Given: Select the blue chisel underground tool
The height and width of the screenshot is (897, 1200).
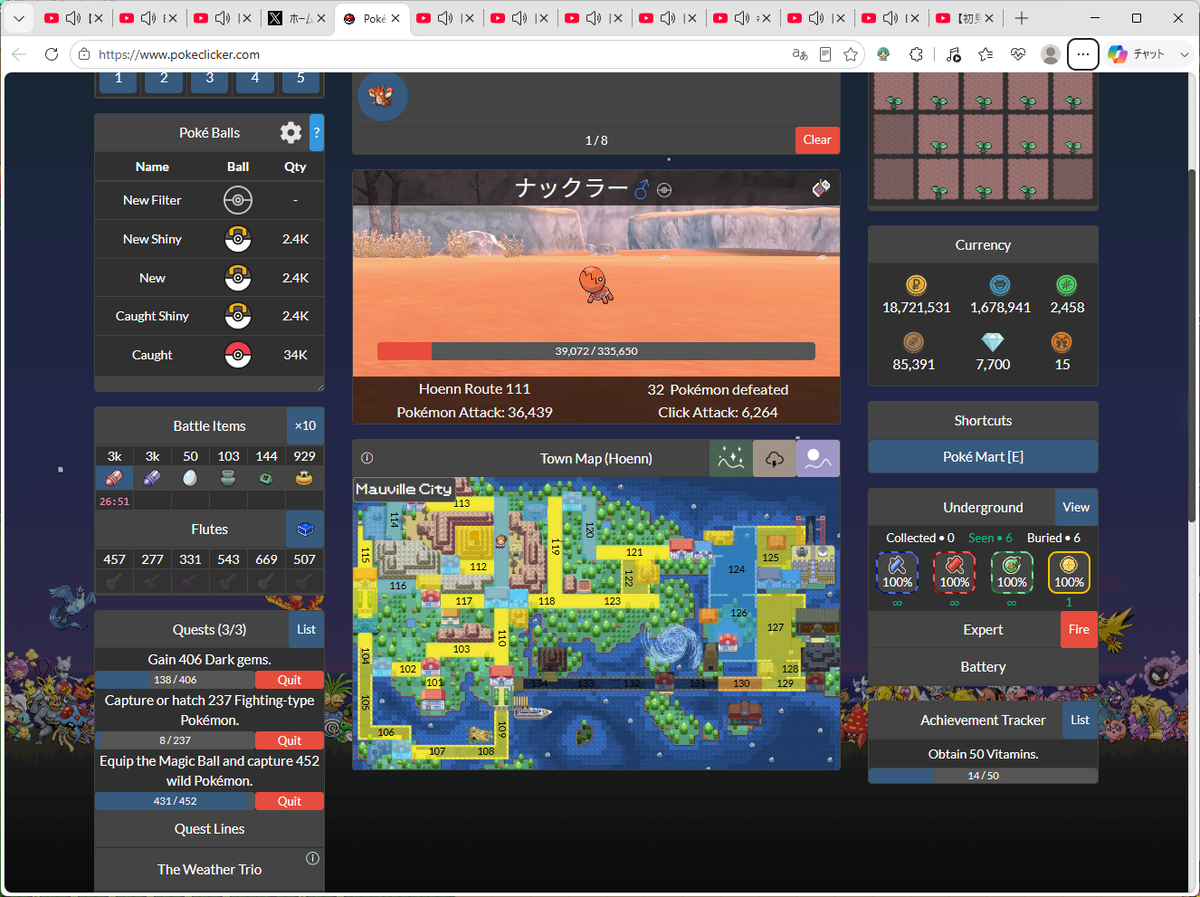Looking at the screenshot, I should pyautogui.click(x=897, y=573).
